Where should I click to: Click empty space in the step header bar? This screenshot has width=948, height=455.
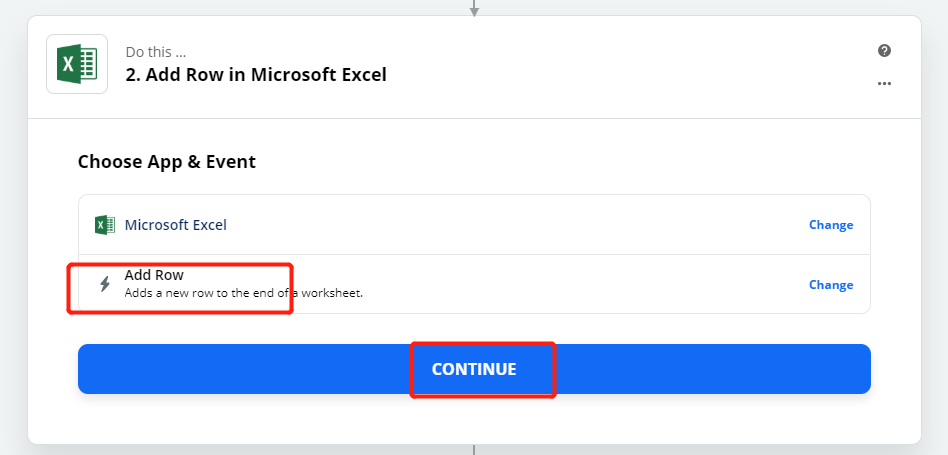(605, 66)
